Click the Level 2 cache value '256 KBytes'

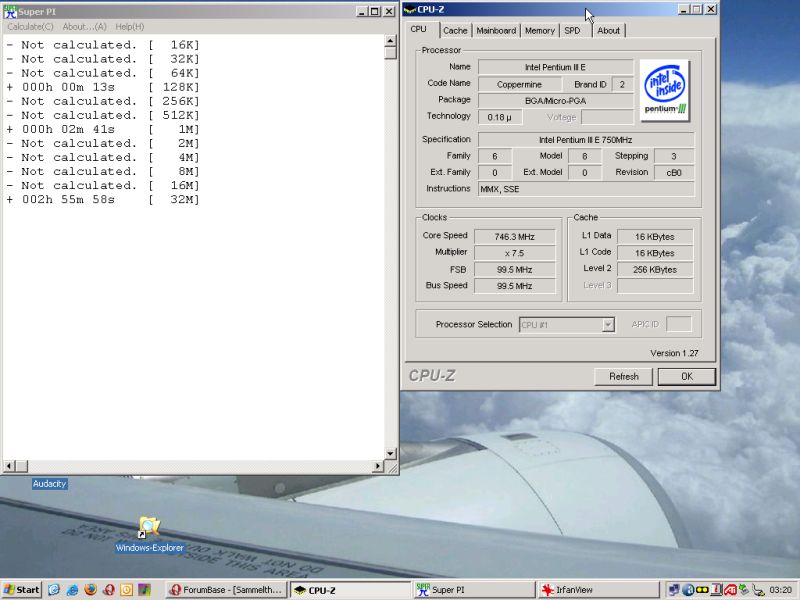tap(655, 269)
